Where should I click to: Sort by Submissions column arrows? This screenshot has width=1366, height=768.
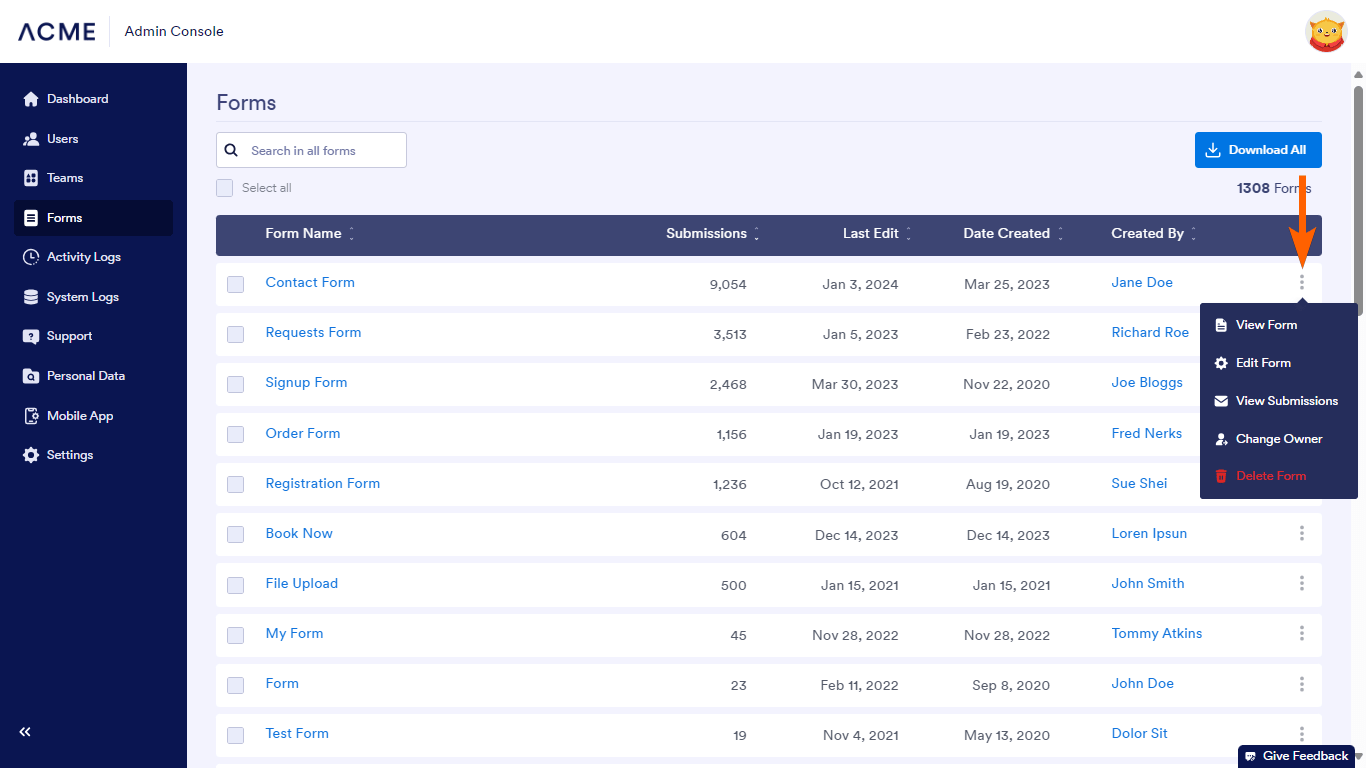756,234
